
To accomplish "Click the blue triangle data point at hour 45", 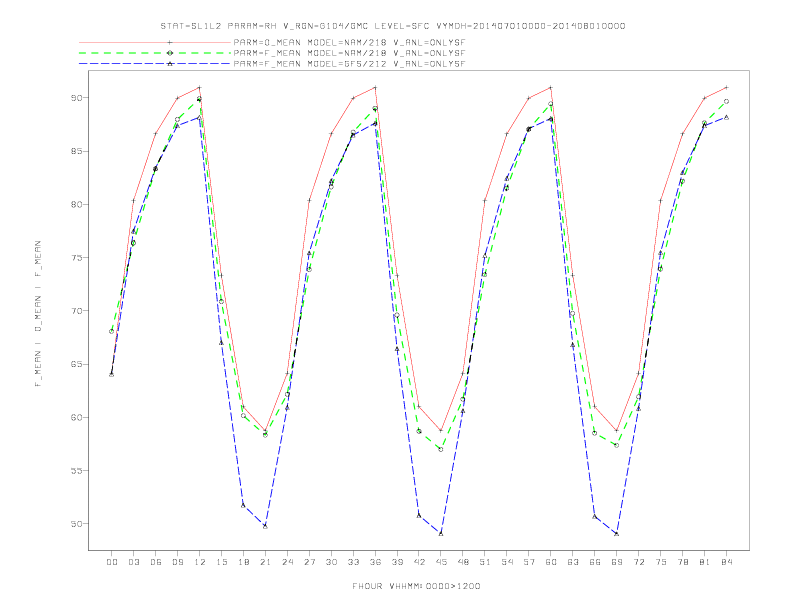I will (x=441, y=533).
